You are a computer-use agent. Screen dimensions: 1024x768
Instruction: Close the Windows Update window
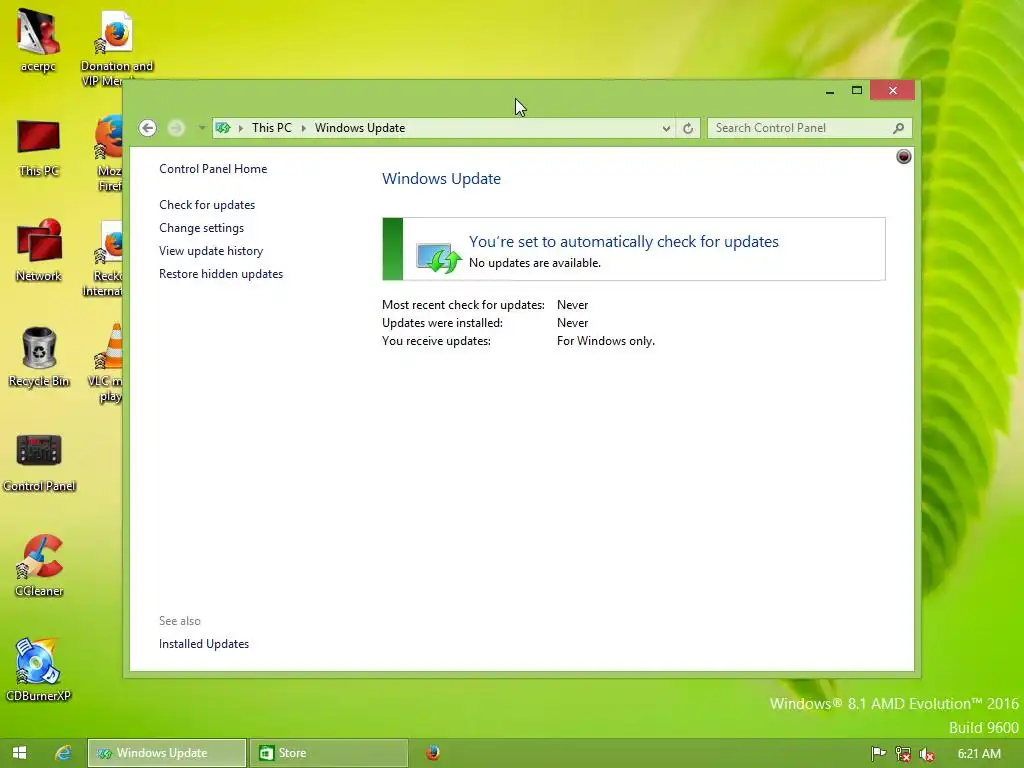(893, 91)
